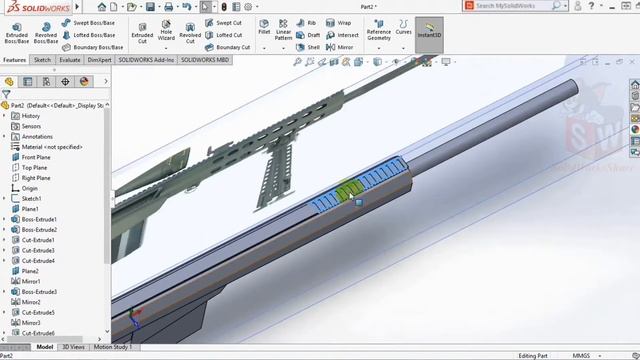This screenshot has width=640, height=360.
Task: Select the Lofted Cut tool
Action: point(224,35)
